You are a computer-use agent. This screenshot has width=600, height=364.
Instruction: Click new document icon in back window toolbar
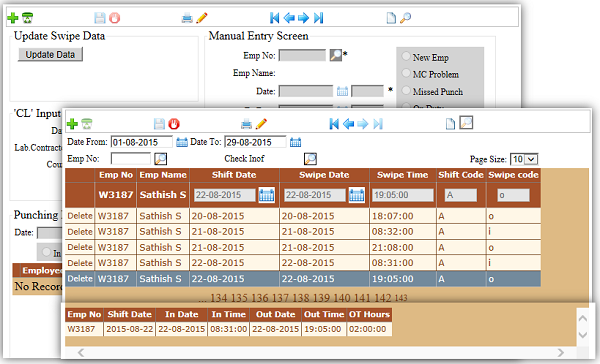[x=391, y=18]
